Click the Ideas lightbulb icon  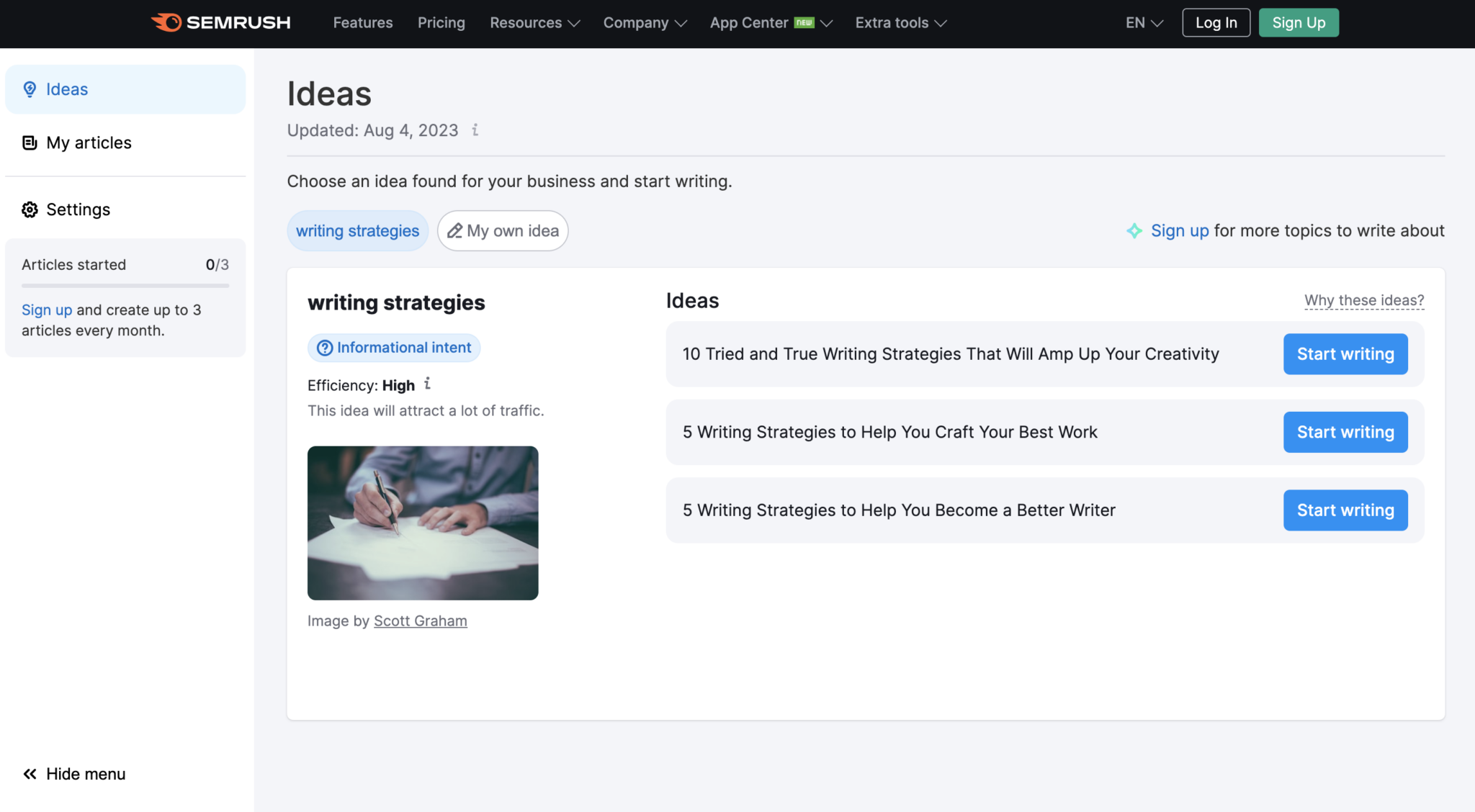click(x=29, y=89)
